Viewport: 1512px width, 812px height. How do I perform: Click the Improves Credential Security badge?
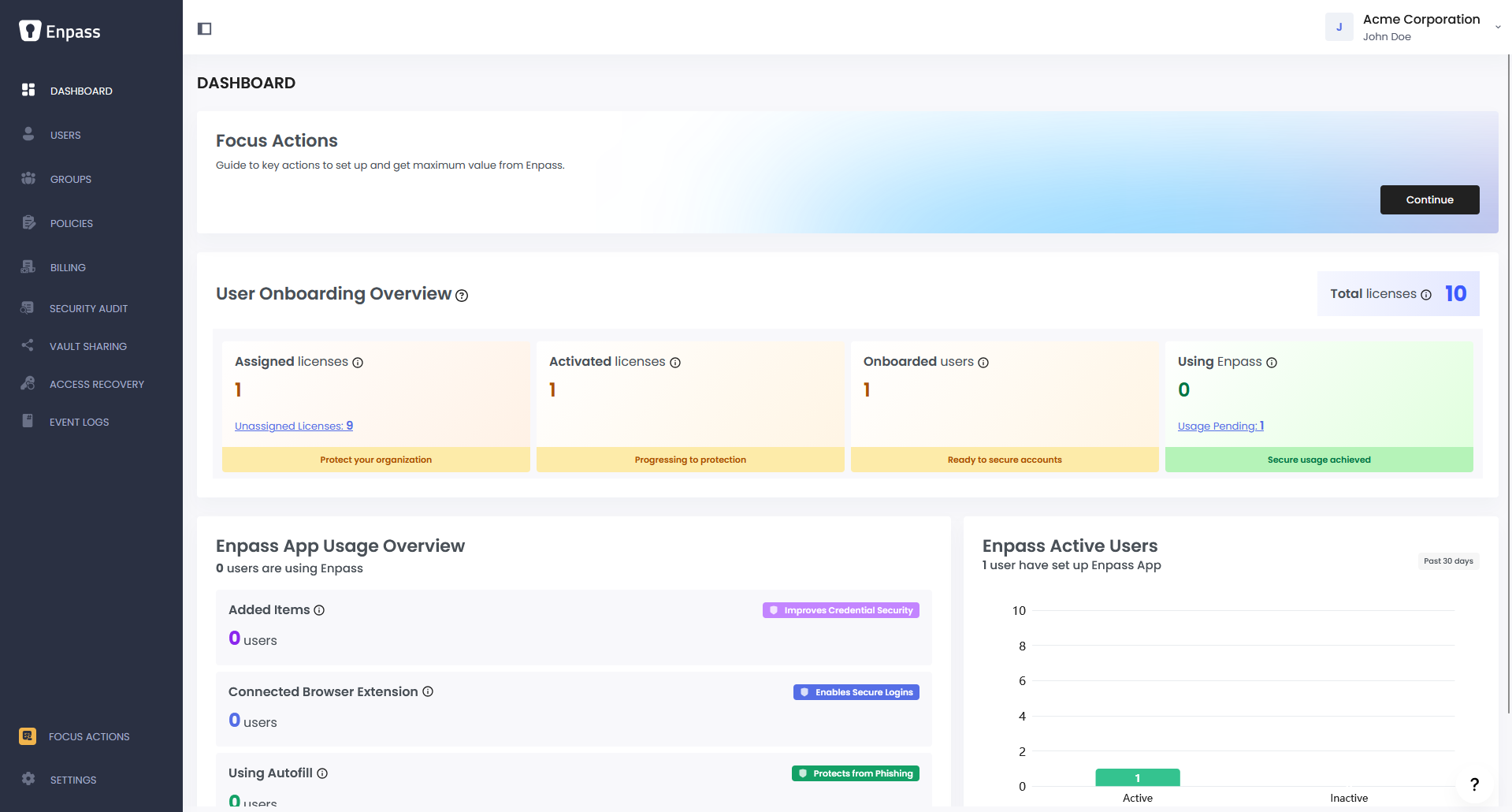pyautogui.click(x=841, y=610)
